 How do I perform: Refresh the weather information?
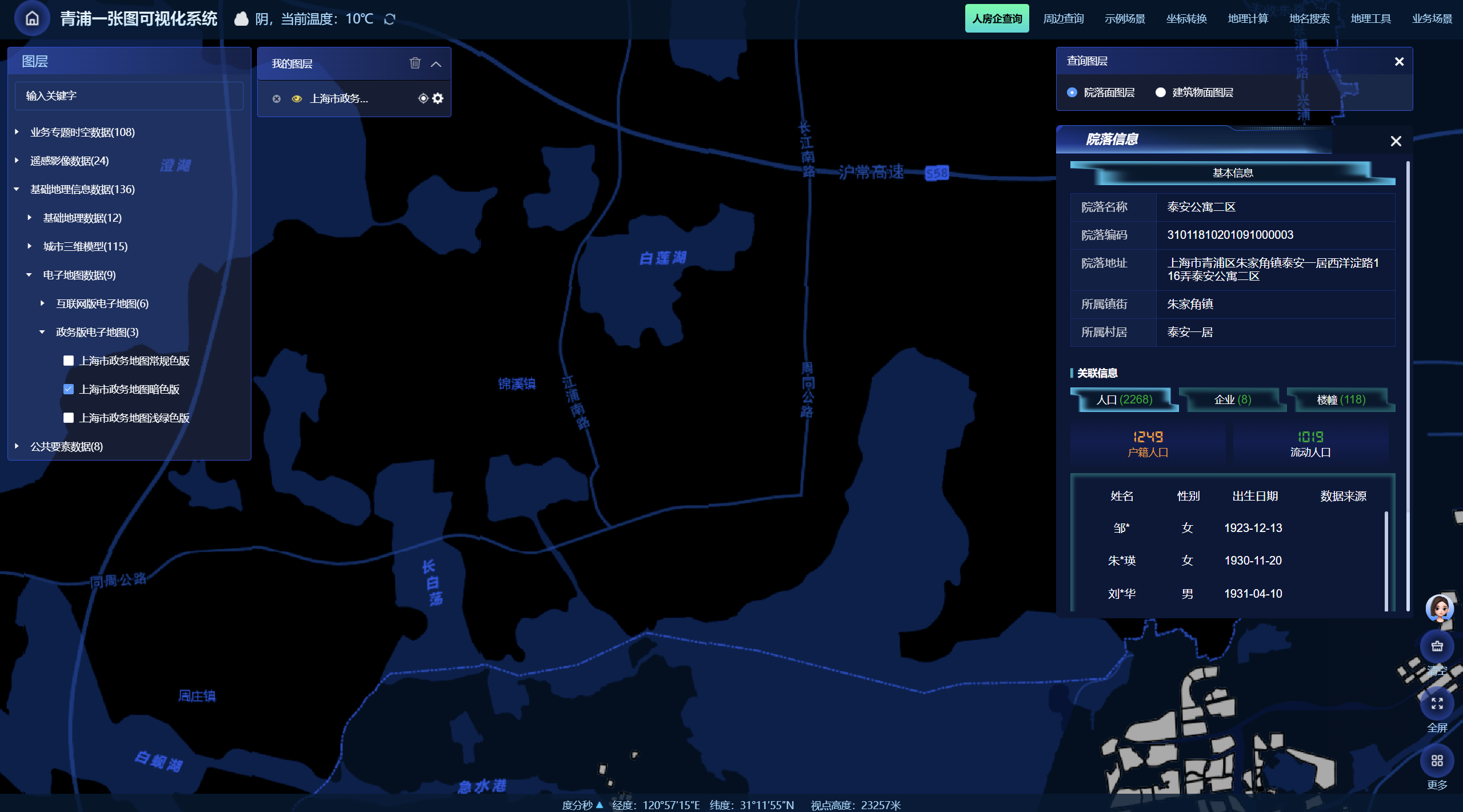pyautogui.click(x=390, y=19)
